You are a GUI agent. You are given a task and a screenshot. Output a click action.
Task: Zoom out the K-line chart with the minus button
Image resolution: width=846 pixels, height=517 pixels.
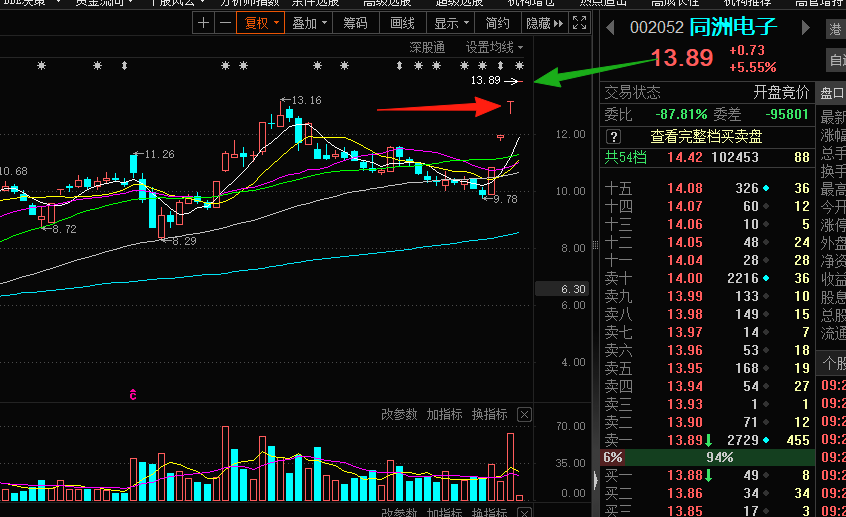[x=226, y=23]
